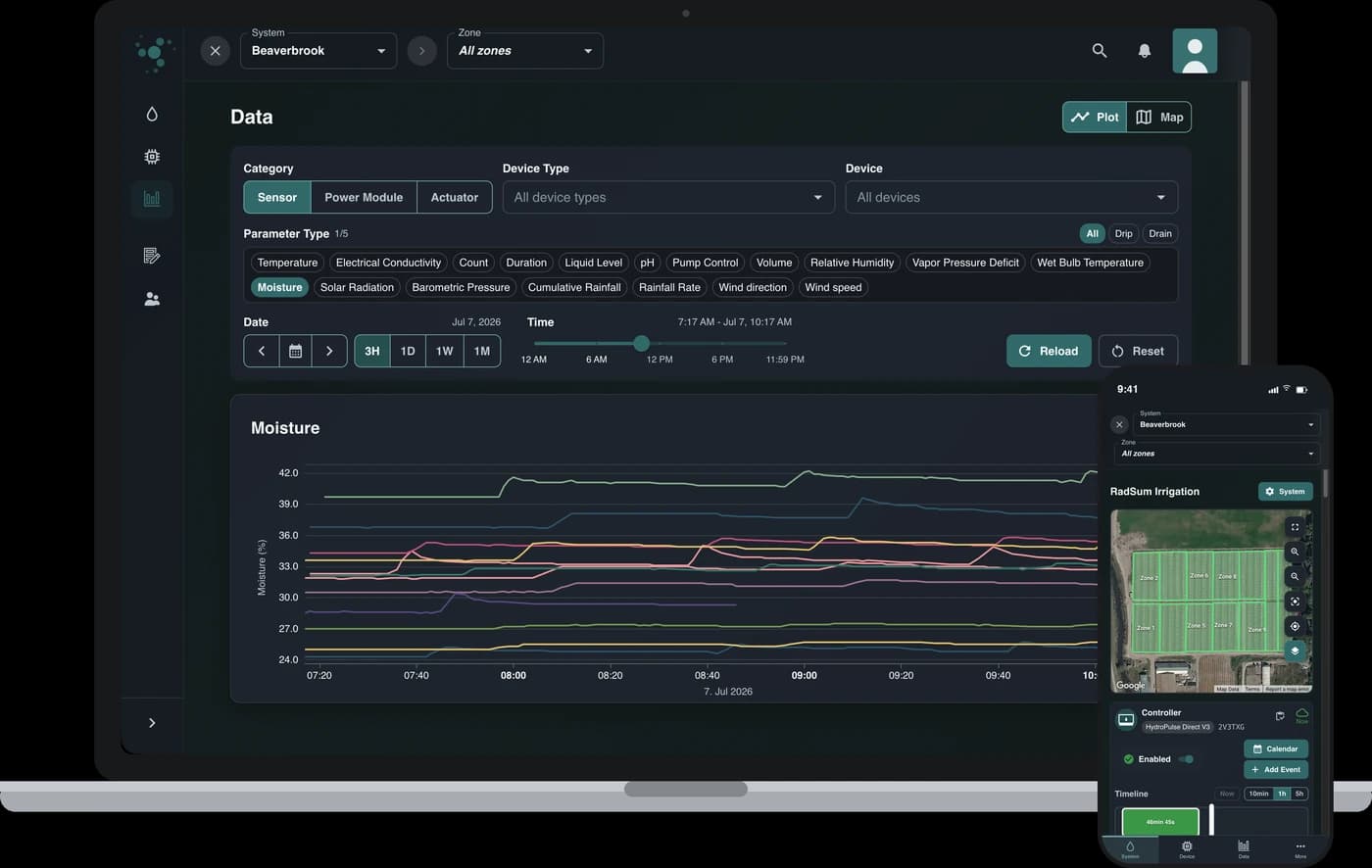This screenshot has width=1372, height=868.
Task: Select the 3H time range
Action: coord(372,351)
